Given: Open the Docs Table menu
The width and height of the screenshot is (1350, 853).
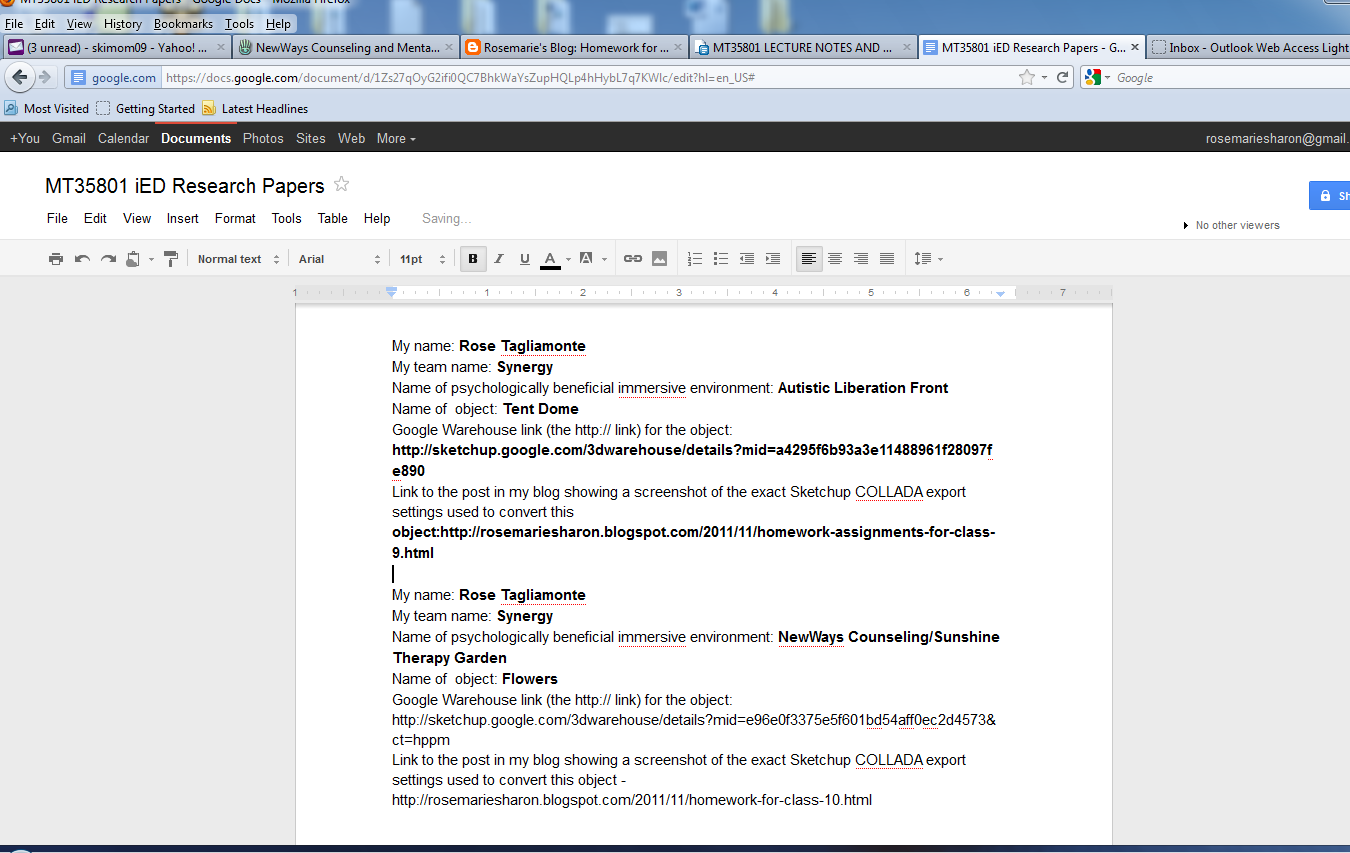Looking at the screenshot, I should coord(333,218).
